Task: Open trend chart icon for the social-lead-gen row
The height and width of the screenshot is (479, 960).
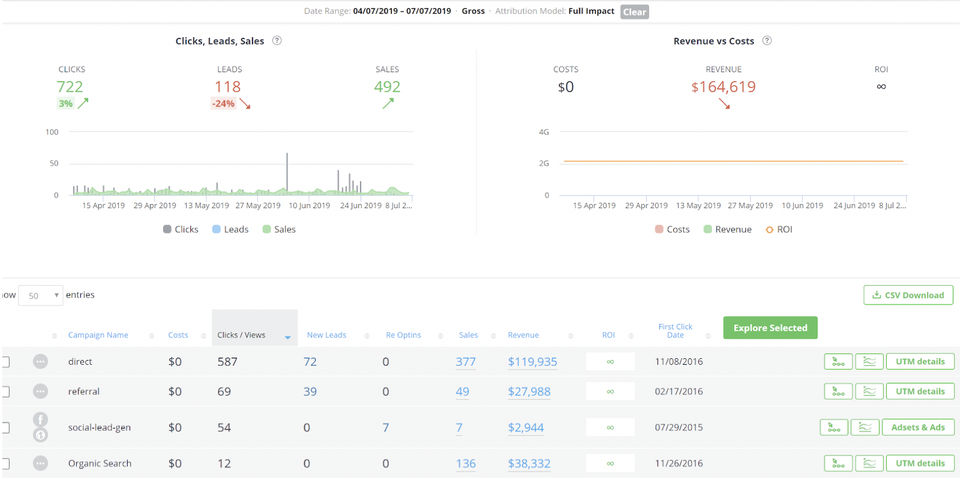Action: [865, 427]
